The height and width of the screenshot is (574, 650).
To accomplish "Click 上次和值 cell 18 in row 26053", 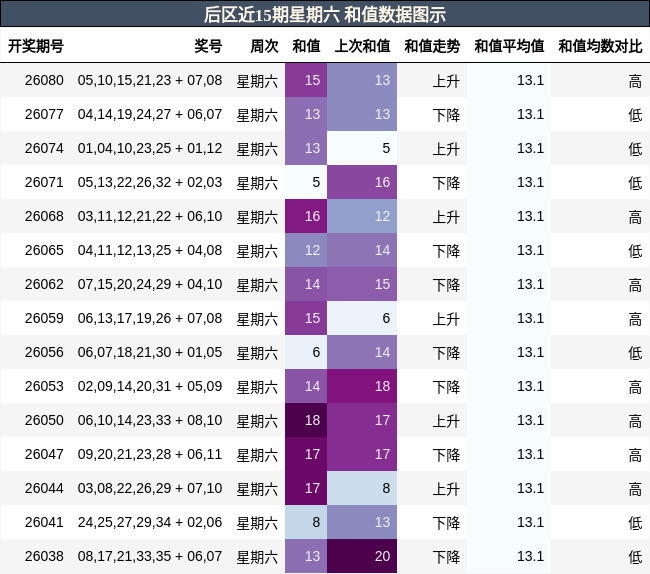I will tap(362, 386).
